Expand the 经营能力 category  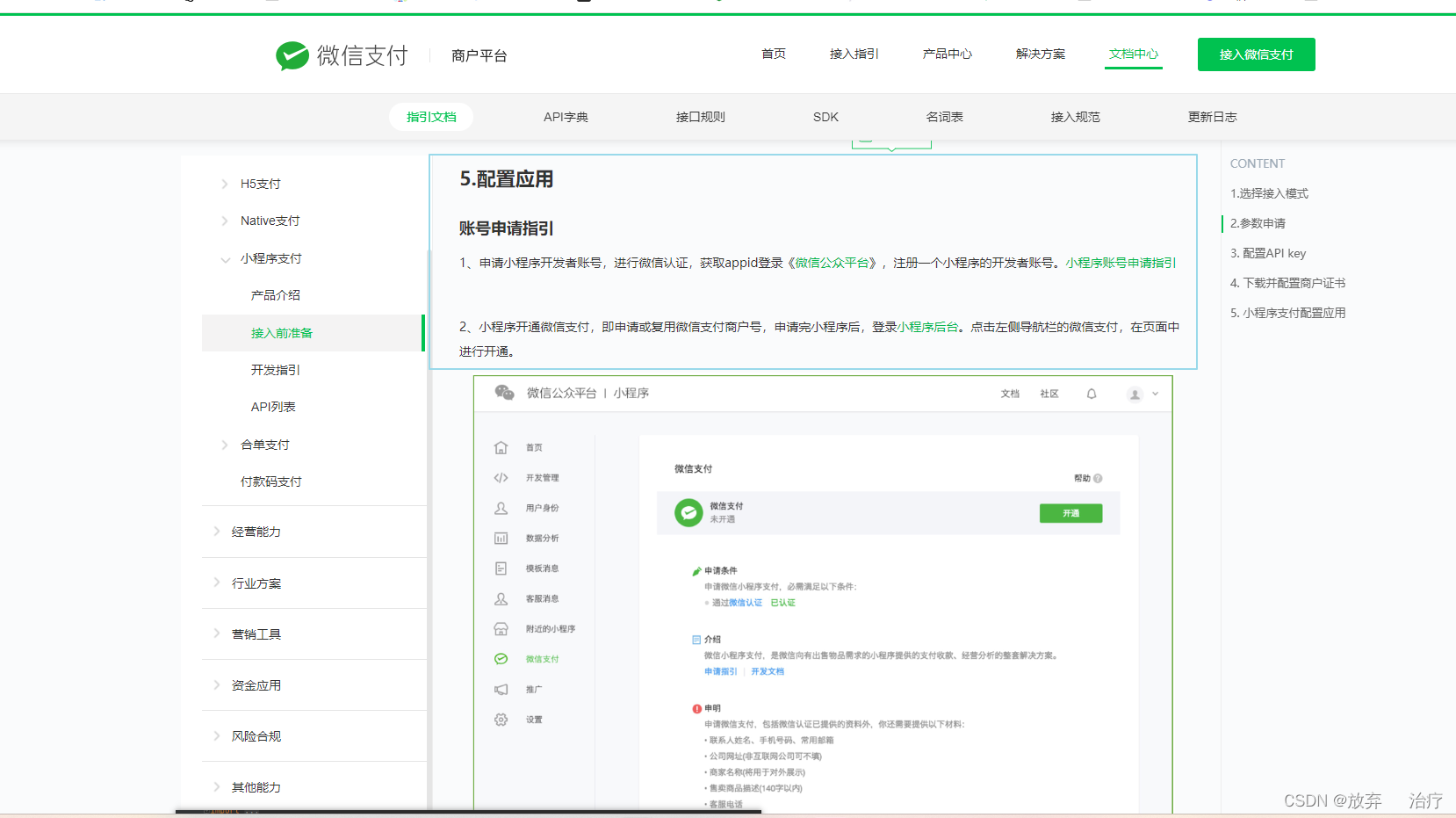pos(216,531)
